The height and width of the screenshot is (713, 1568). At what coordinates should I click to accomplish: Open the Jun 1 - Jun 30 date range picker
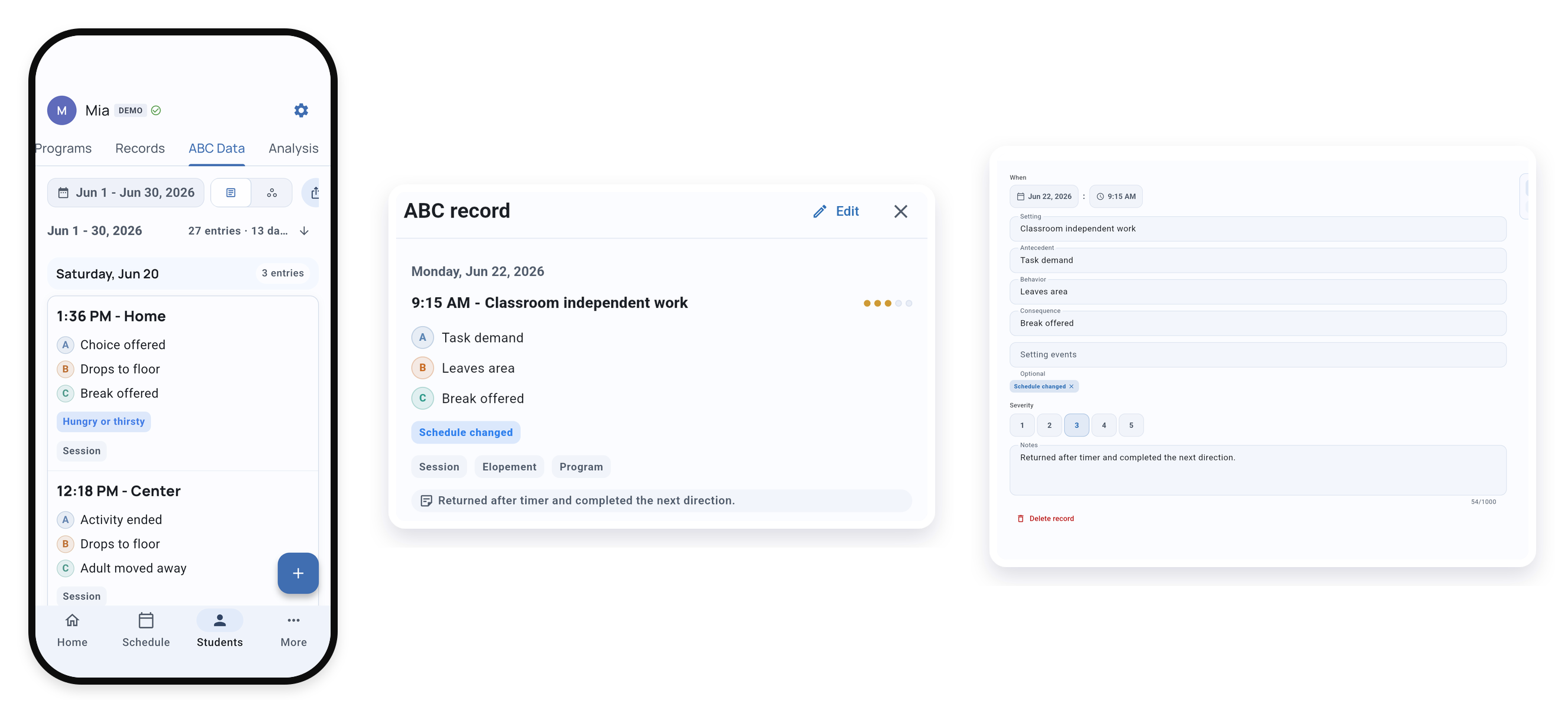pos(126,193)
